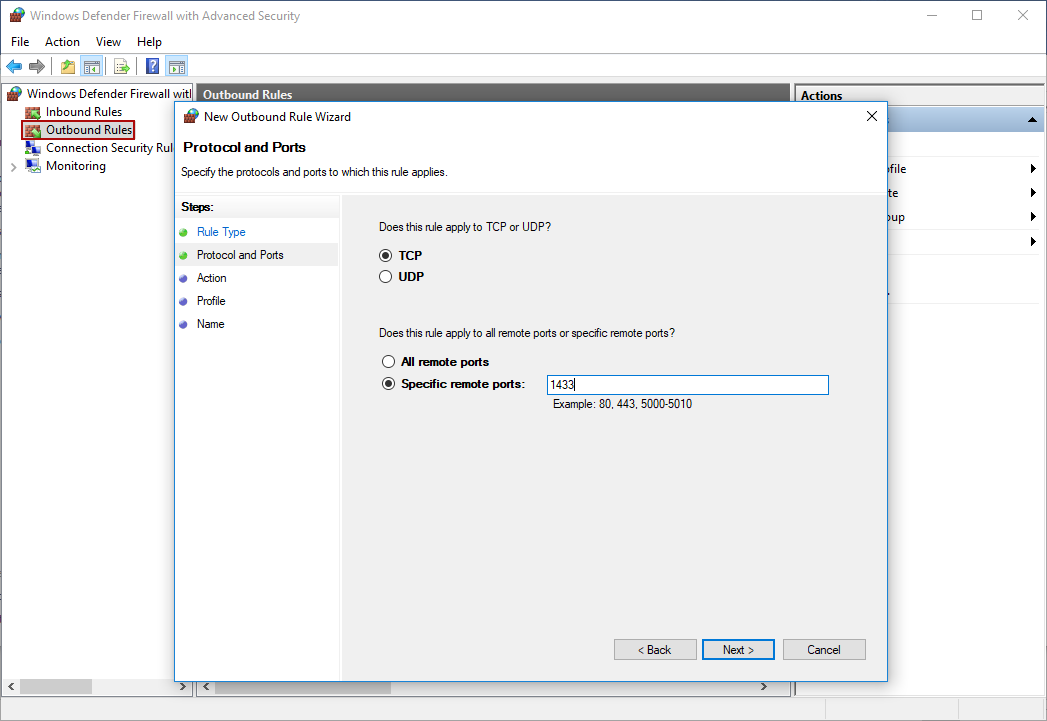Expand the Filter by Profile submenu arrow

coord(1033,169)
